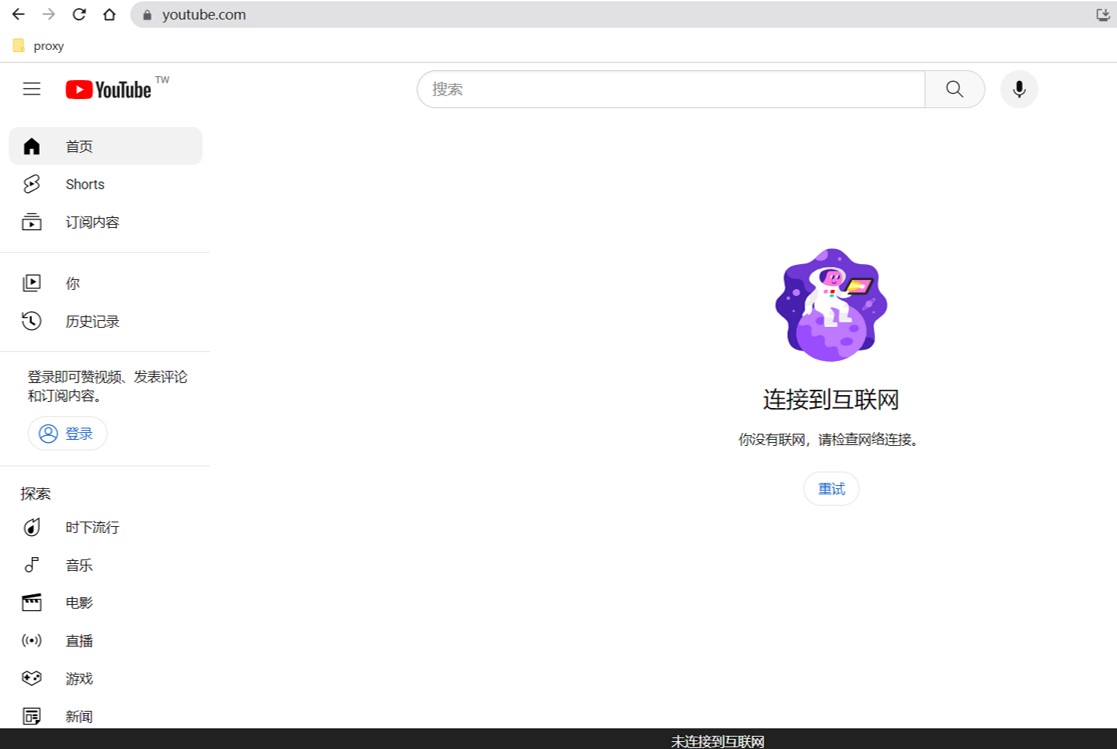Click the gamepad icon beside 游戏
The width and height of the screenshot is (1117, 749).
pyautogui.click(x=31, y=678)
